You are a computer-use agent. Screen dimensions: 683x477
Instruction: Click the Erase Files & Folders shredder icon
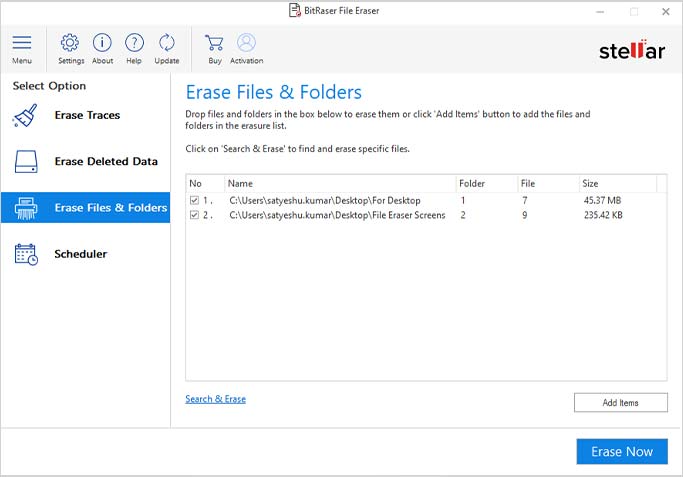[x=26, y=208]
